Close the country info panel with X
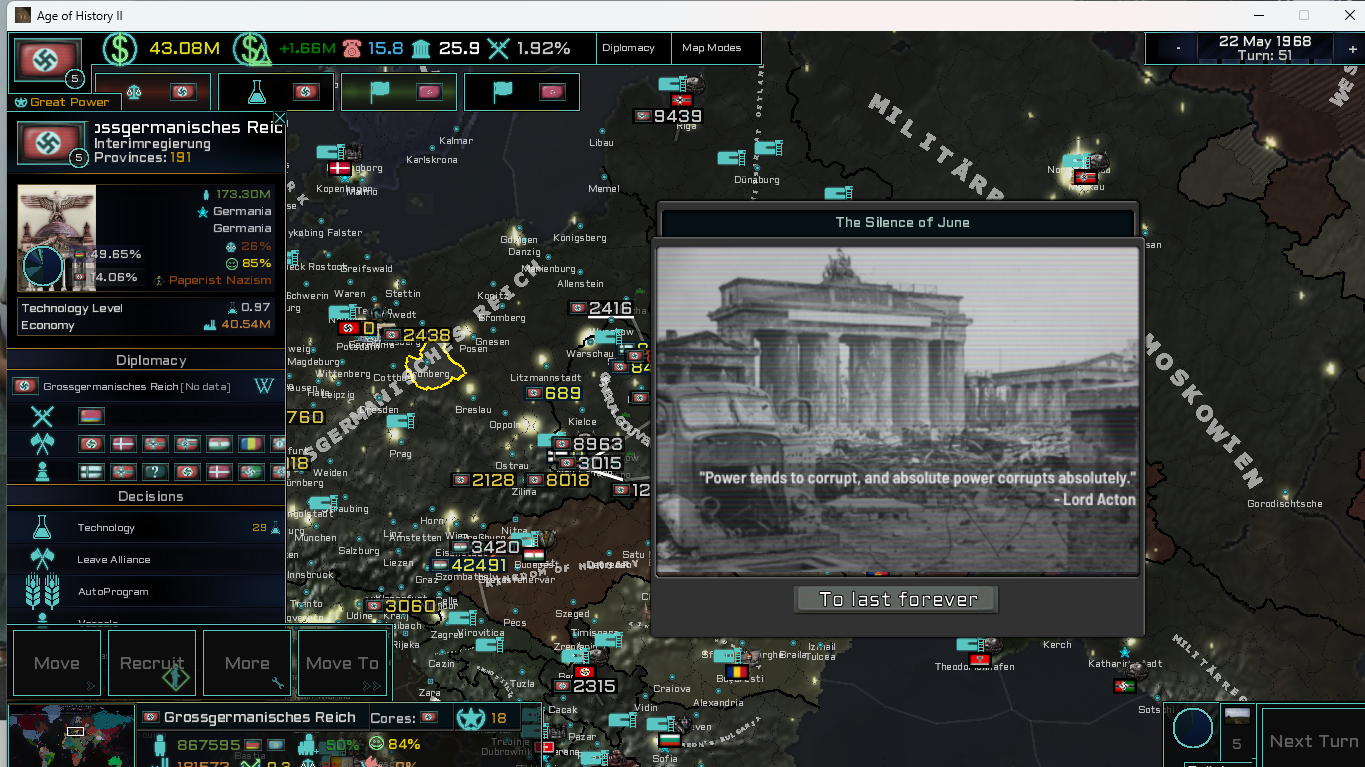1365x767 pixels. pos(280,119)
